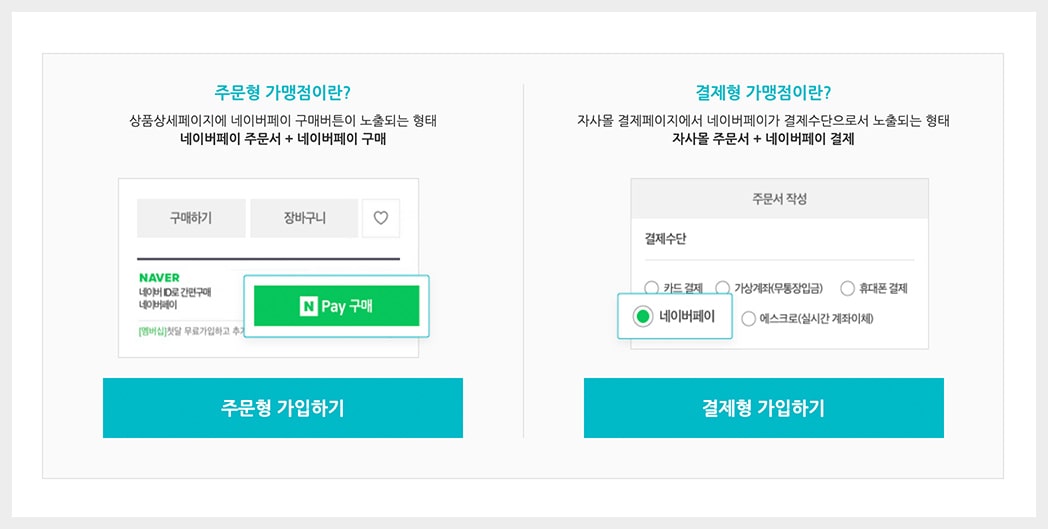This screenshot has height=529, width=1048.
Task: Click the 결제수단 section label
Action: 666,239
